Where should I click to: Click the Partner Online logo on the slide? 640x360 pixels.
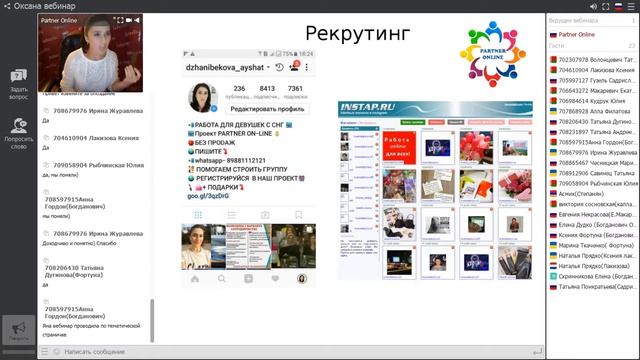point(493,53)
